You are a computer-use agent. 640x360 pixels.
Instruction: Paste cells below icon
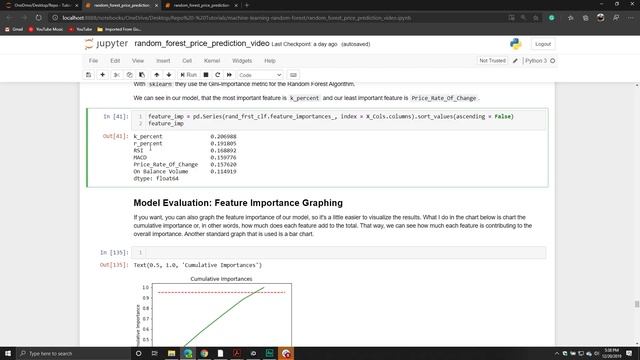coord(142,75)
